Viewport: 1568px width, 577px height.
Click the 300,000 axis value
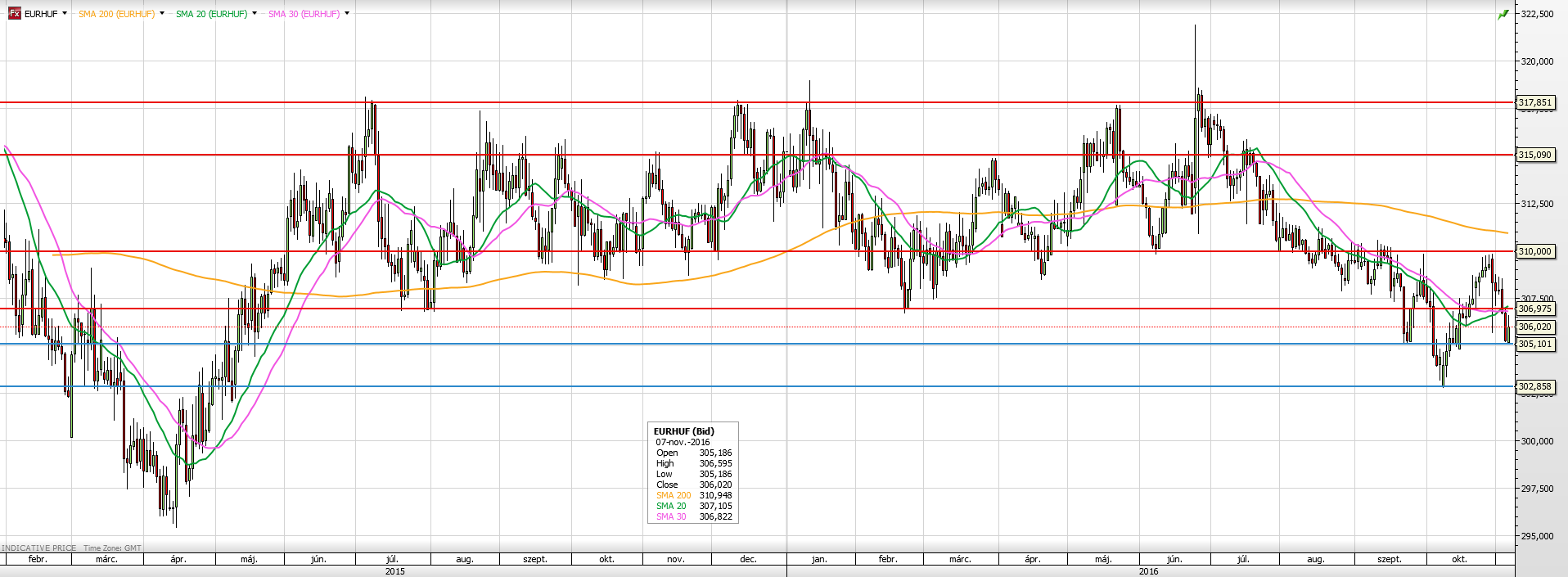[1537, 441]
